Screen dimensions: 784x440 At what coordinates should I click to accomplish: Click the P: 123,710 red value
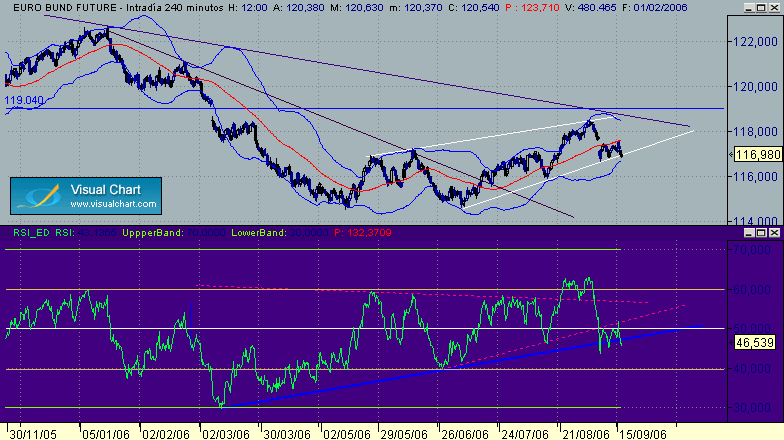532,8
